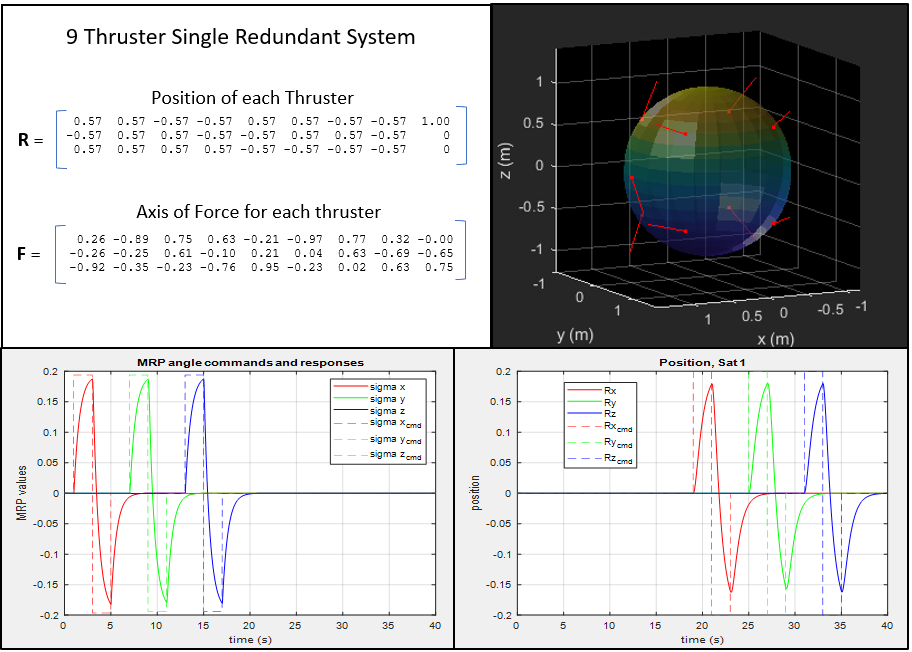Select the 0.02 value in matrix F

[x=352, y=268]
